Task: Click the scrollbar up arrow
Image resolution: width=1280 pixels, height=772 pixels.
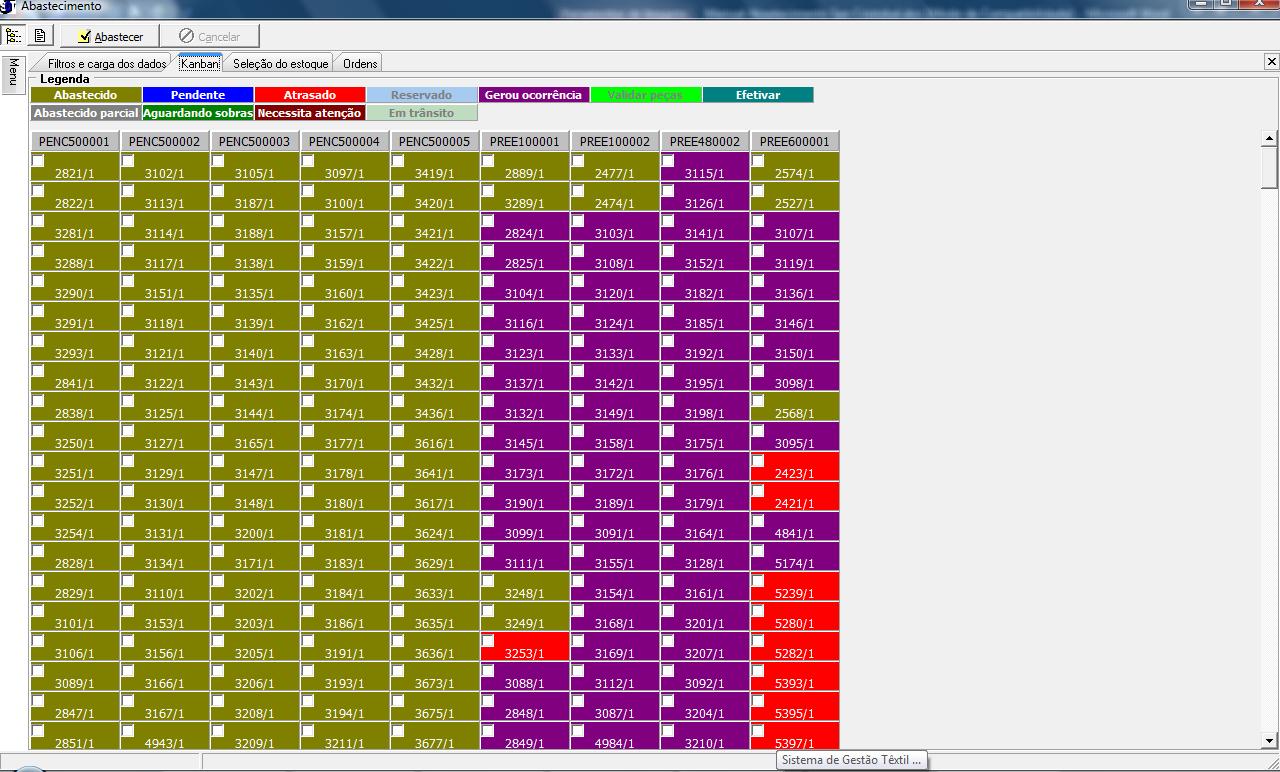Action: pyautogui.click(x=1270, y=139)
